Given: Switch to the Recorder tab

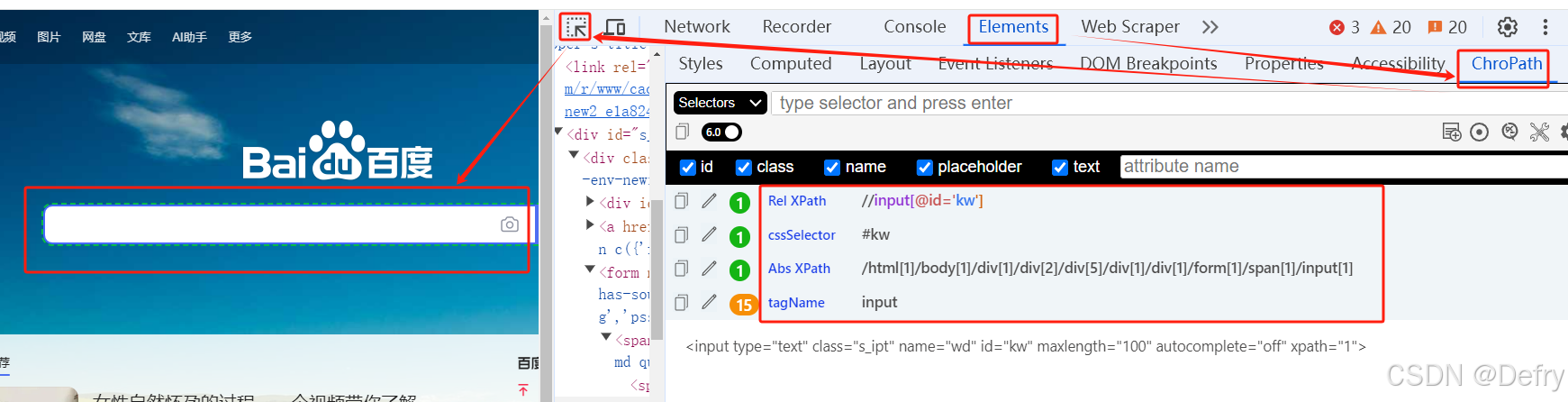Looking at the screenshot, I should tap(797, 27).
